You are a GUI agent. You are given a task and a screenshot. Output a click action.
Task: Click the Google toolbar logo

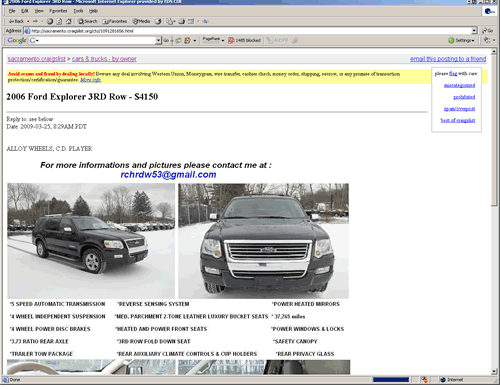(17, 40)
